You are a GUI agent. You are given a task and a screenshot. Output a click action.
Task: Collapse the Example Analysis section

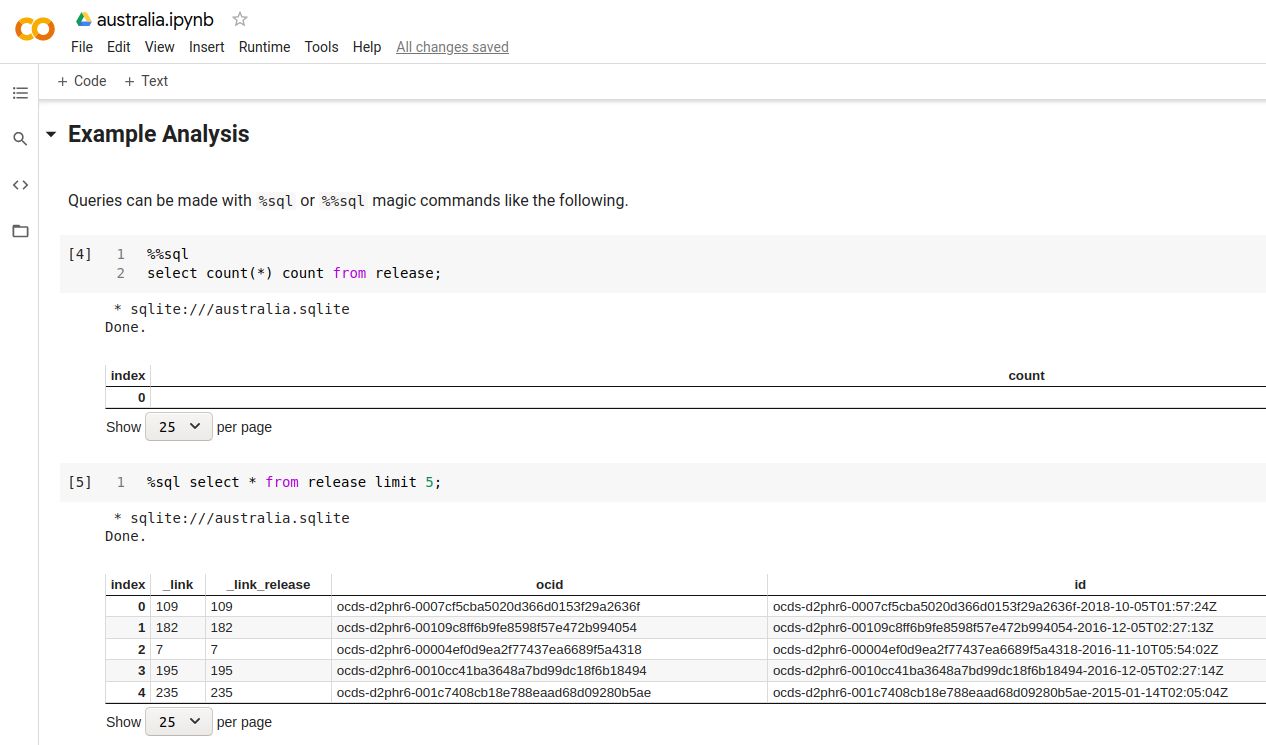pyautogui.click(x=51, y=134)
